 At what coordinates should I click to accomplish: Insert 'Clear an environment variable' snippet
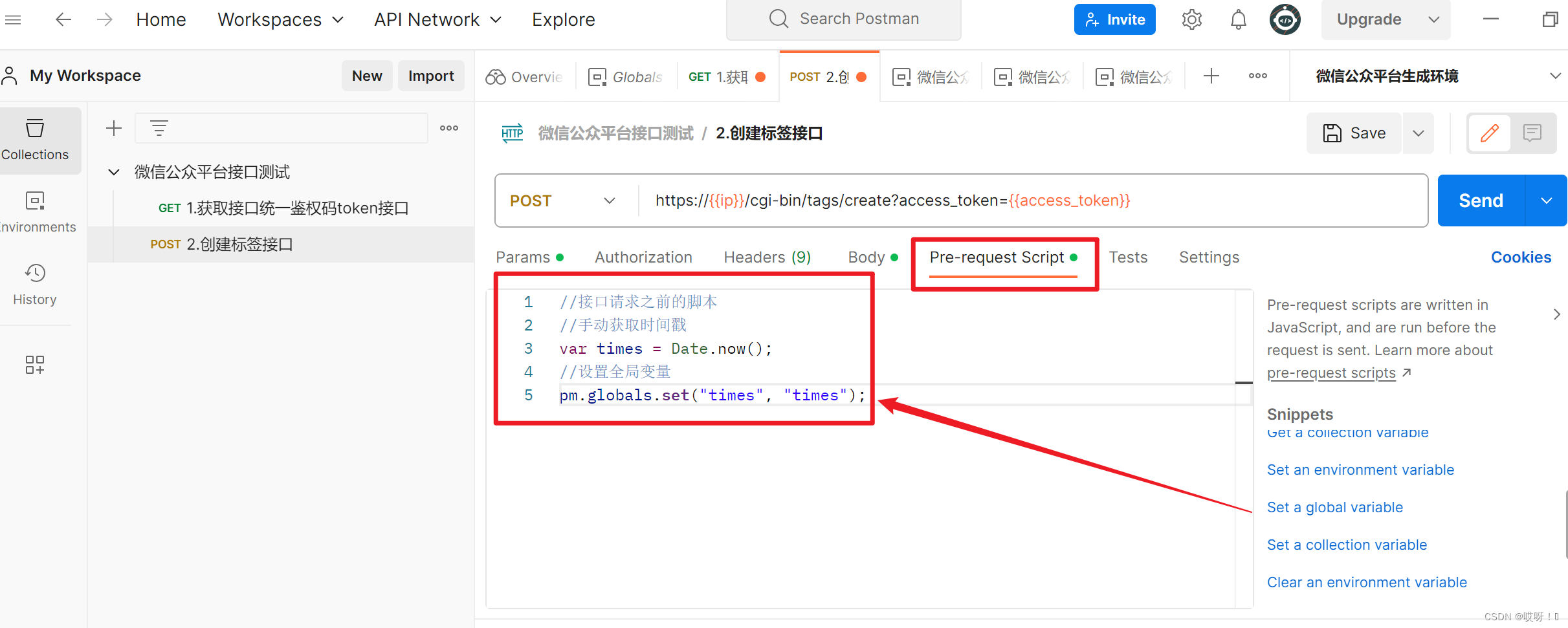(x=1367, y=583)
